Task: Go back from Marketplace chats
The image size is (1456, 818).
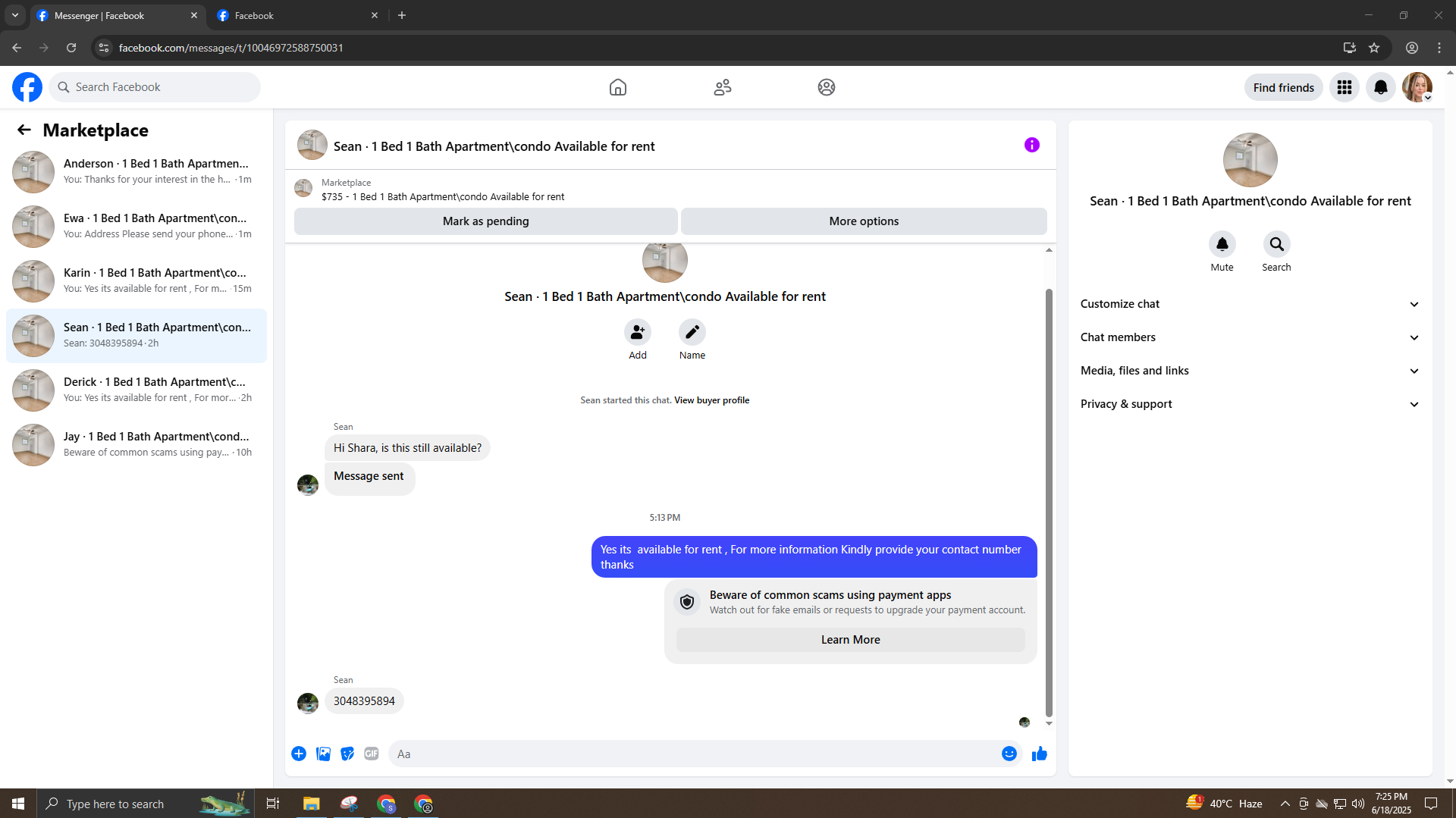Action: point(24,130)
